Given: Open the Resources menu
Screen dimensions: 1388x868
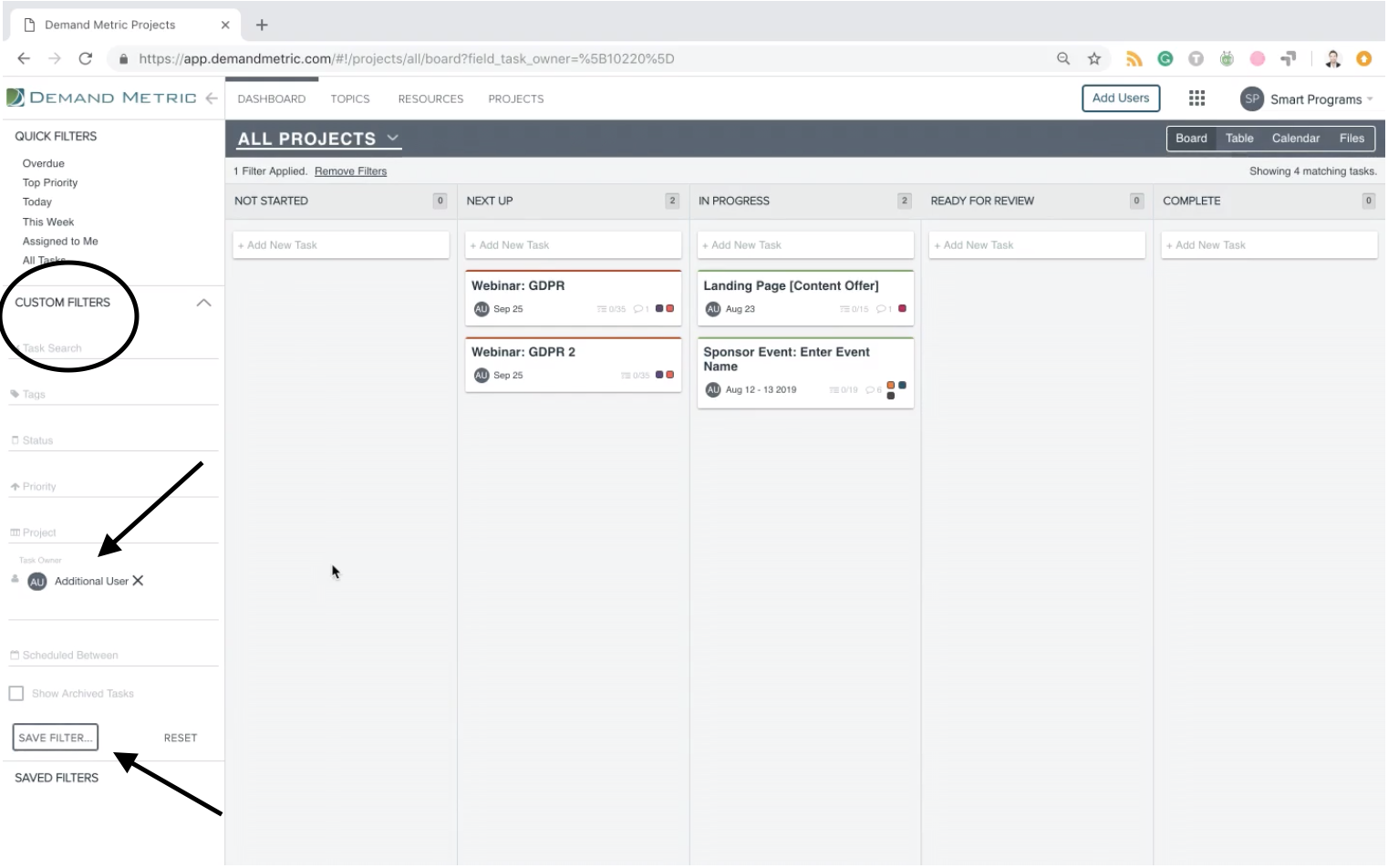Looking at the screenshot, I should coord(430,98).
